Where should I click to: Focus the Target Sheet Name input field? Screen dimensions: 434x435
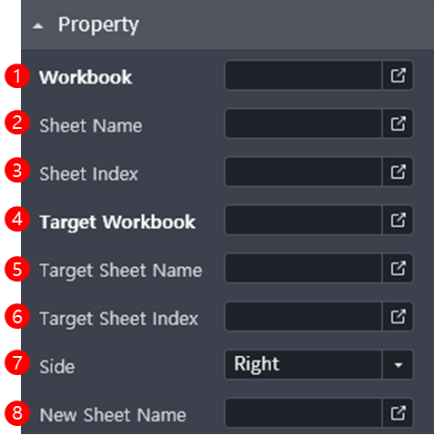(x=303, y=268)
